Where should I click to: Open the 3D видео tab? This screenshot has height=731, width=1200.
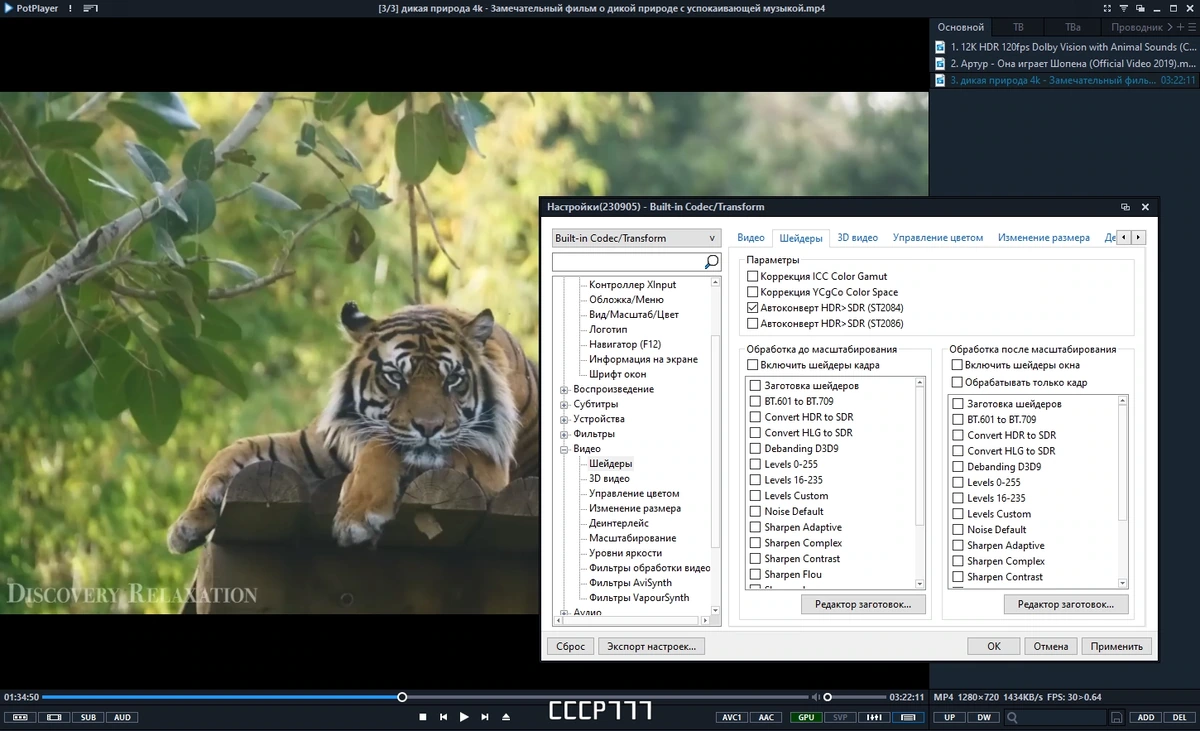click(x=858, y=238)
